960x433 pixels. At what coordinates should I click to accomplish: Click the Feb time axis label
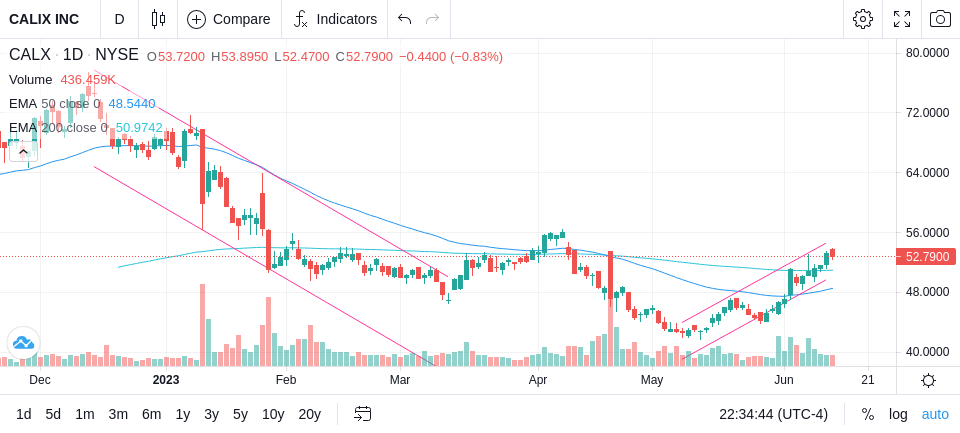click(286, 380)
